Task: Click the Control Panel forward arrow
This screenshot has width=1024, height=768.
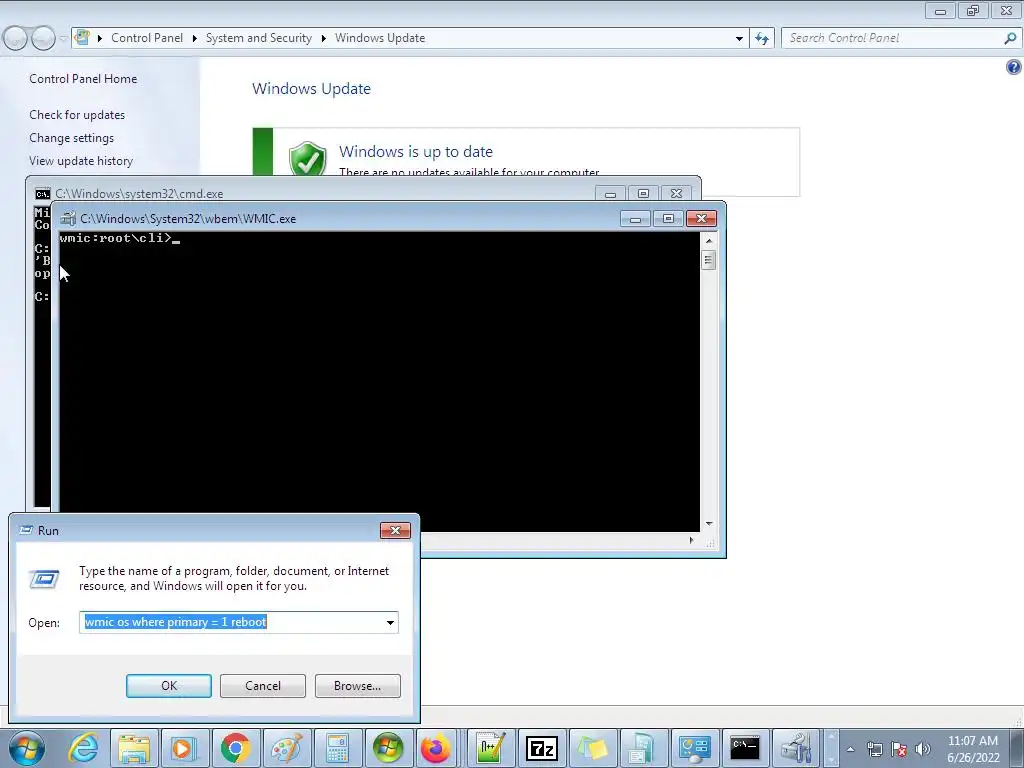Action: pyautogui.click(x=43, y=38)
